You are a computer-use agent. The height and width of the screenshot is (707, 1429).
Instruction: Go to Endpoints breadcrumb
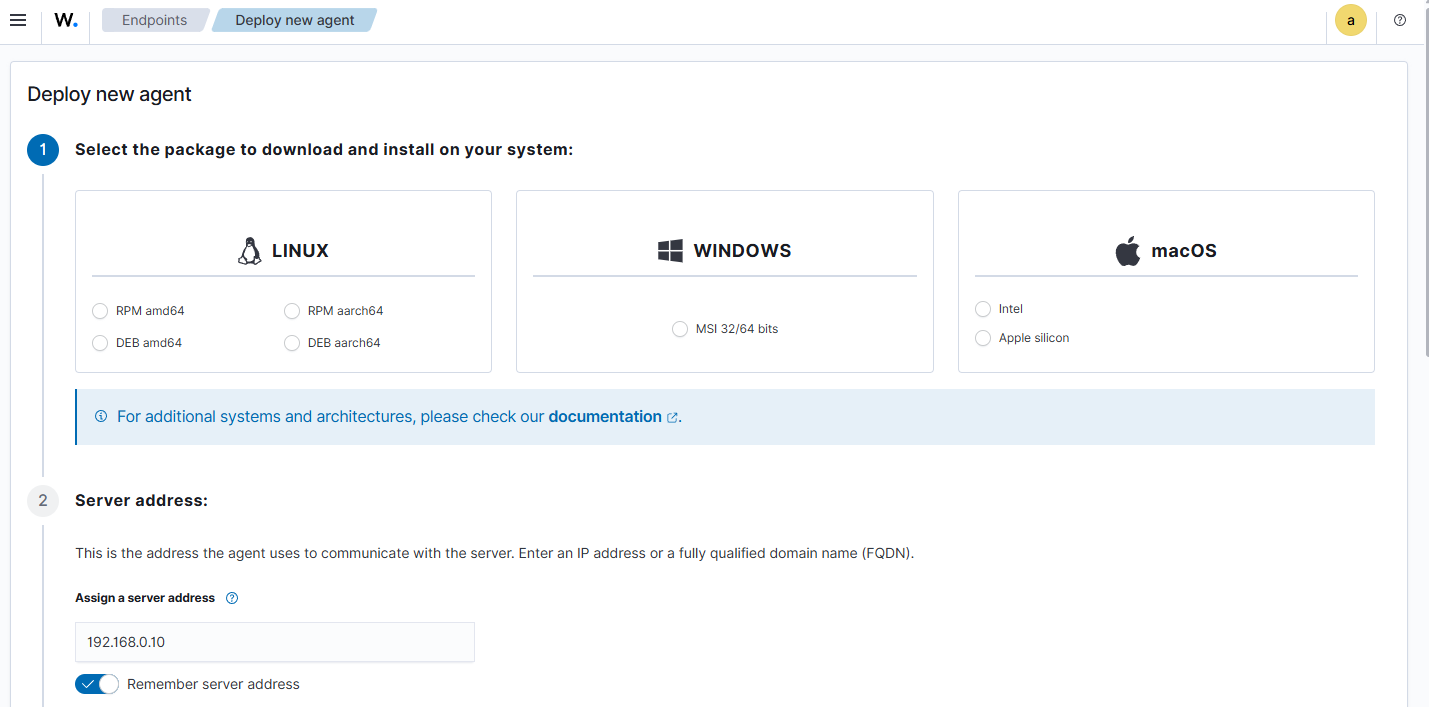(x=154, y=20)
